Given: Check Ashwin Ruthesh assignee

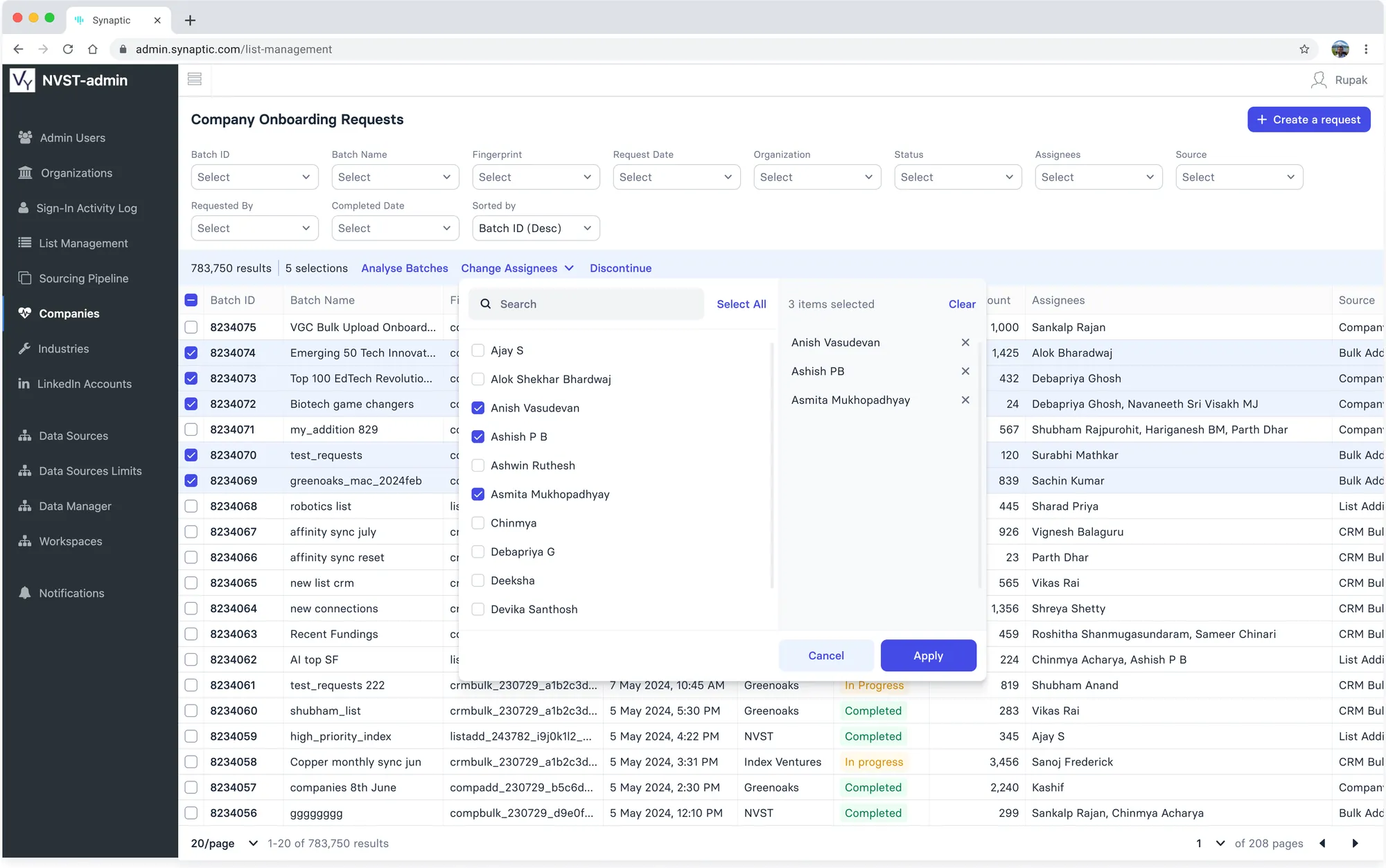Looking at the screenshot, I should 478,466.
